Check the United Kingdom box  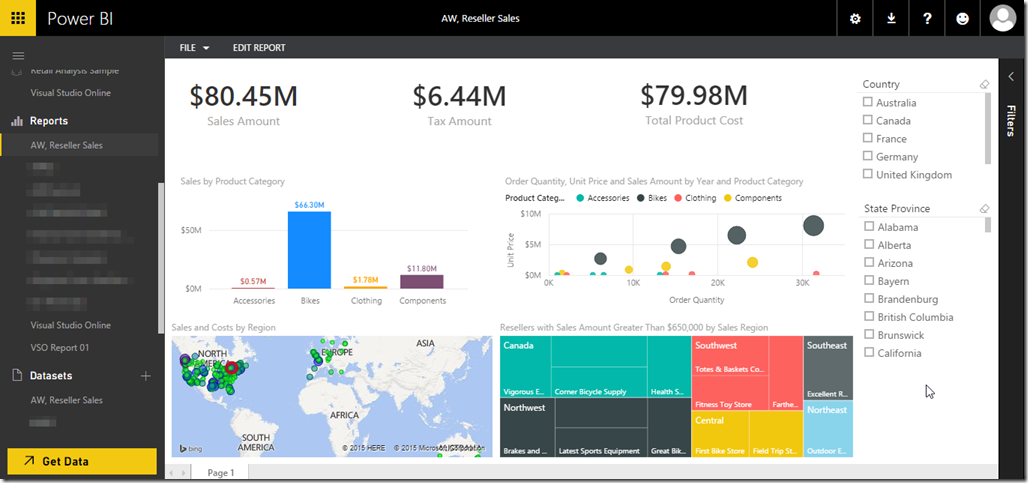pyautogui.click(x=868, y=174)
